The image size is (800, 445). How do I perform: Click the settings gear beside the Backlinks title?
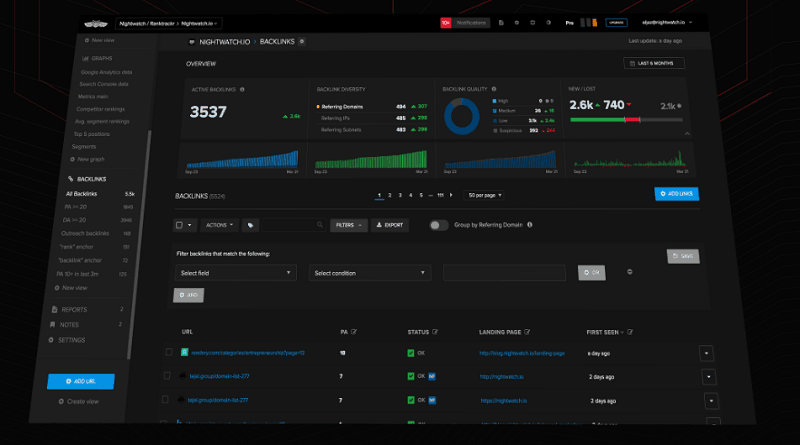click(303, 42)
